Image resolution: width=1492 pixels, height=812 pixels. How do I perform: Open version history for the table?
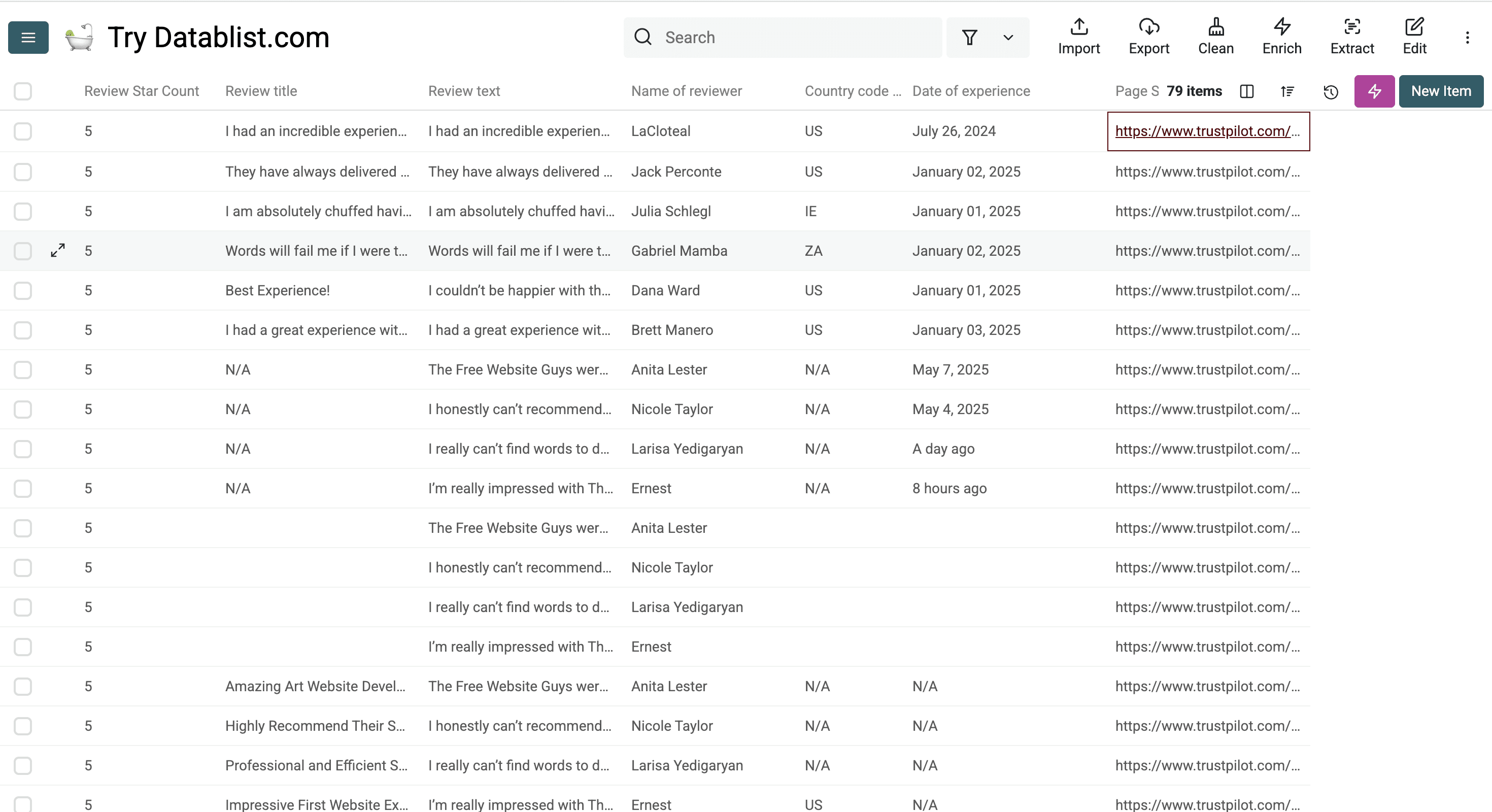(1331, 91)
